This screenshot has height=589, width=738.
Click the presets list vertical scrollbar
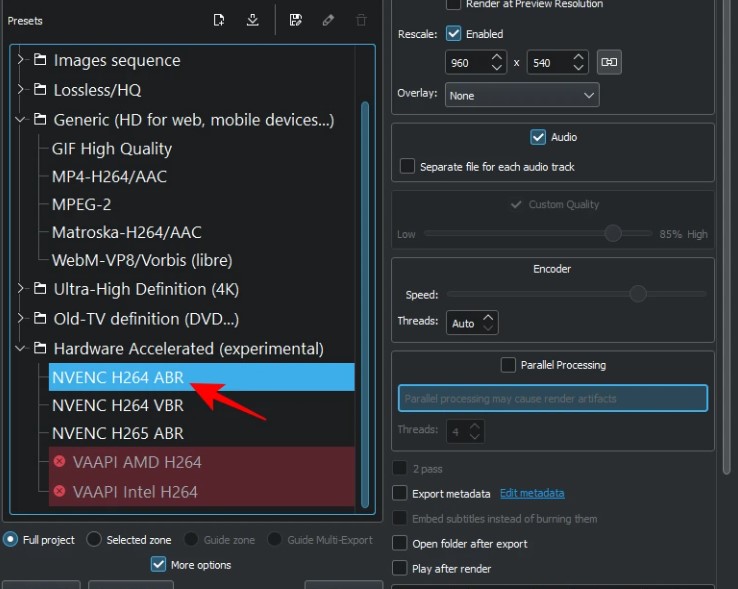coord(365,305)
